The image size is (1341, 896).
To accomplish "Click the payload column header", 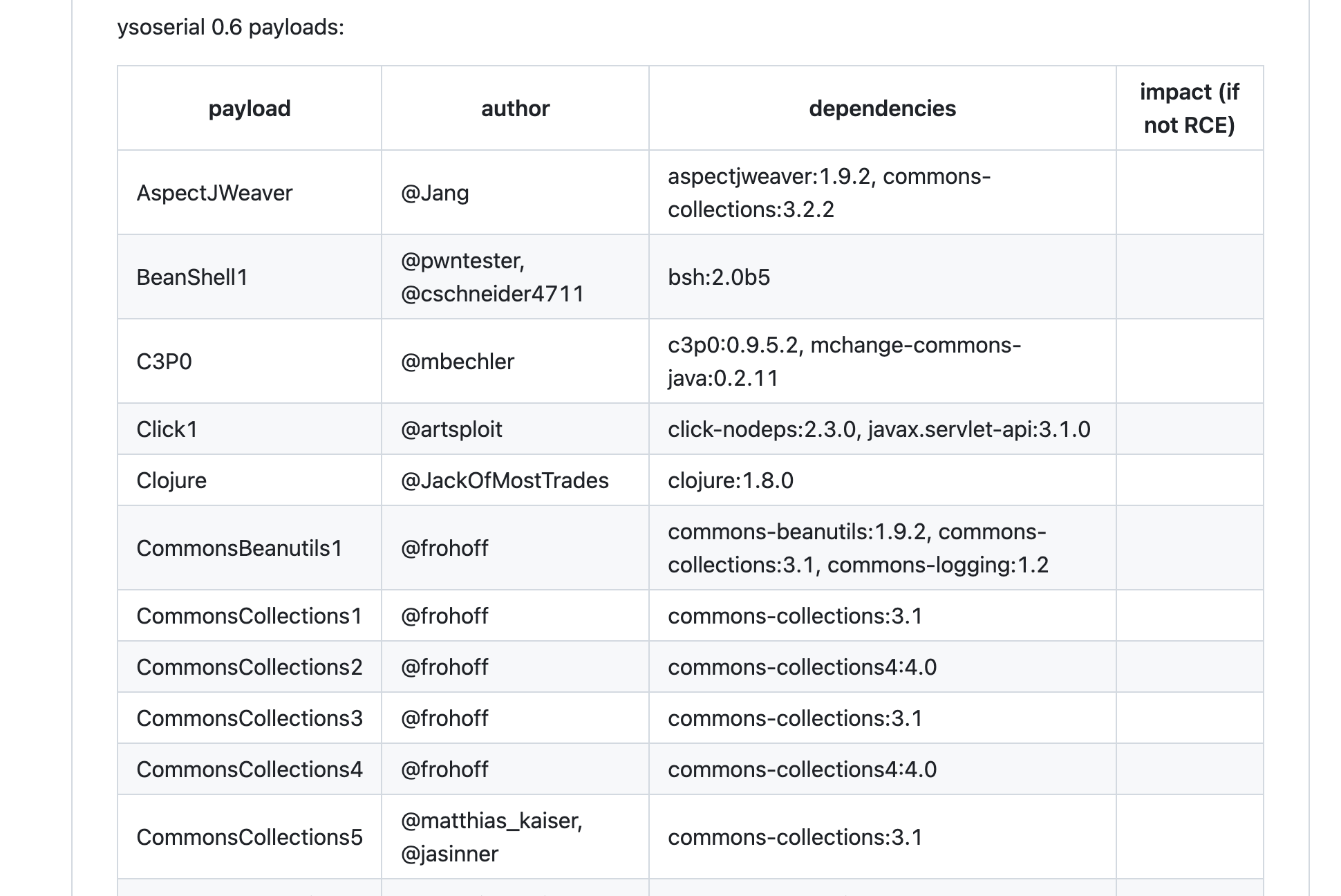I will pos(250,109).
